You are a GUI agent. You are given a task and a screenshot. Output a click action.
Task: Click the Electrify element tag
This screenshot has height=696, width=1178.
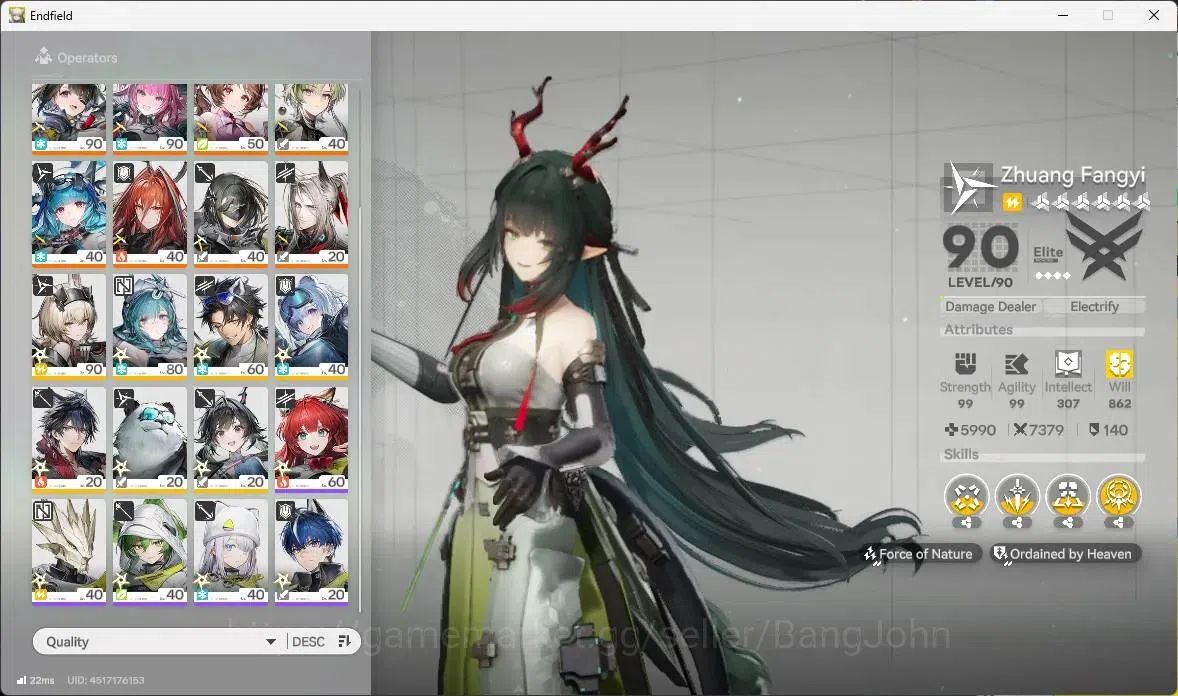(x=1095, y=306)
